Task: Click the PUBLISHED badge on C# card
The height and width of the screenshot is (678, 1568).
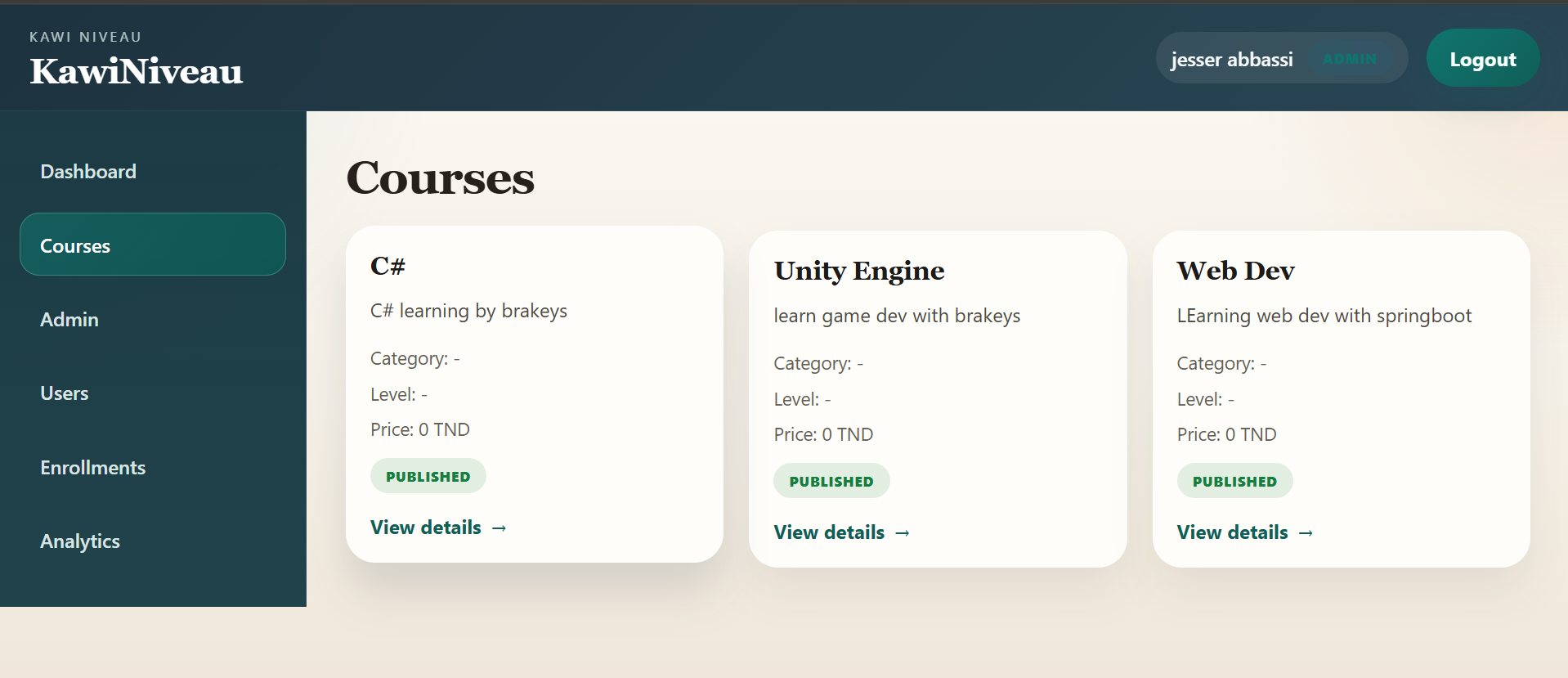Action: point(428,476)
